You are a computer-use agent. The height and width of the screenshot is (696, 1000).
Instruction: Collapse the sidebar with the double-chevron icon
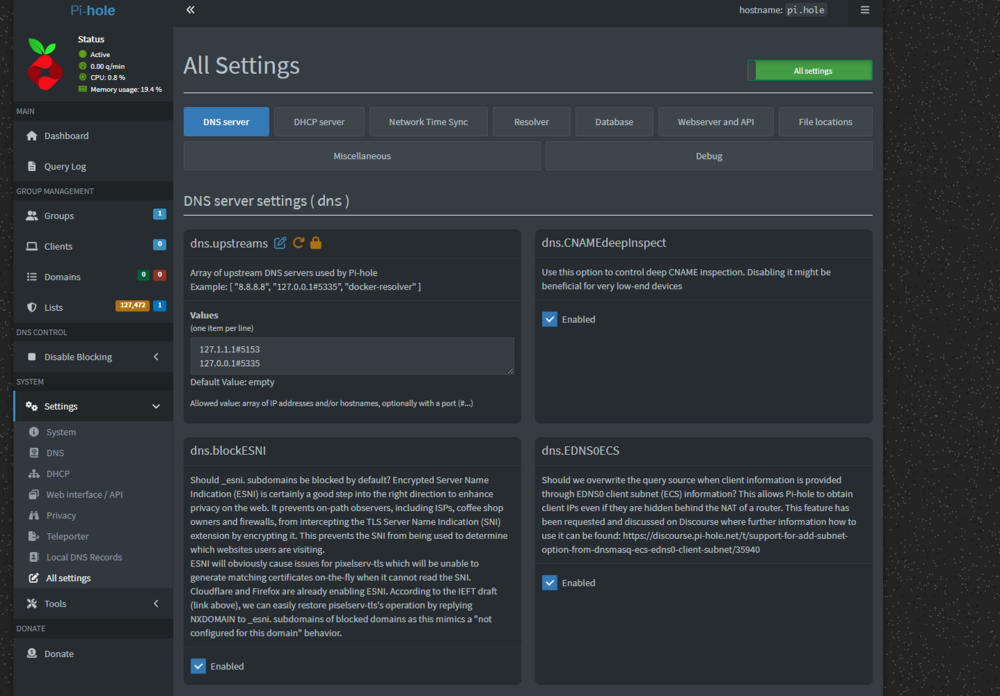pyautogui.click(x=190, y=10)
